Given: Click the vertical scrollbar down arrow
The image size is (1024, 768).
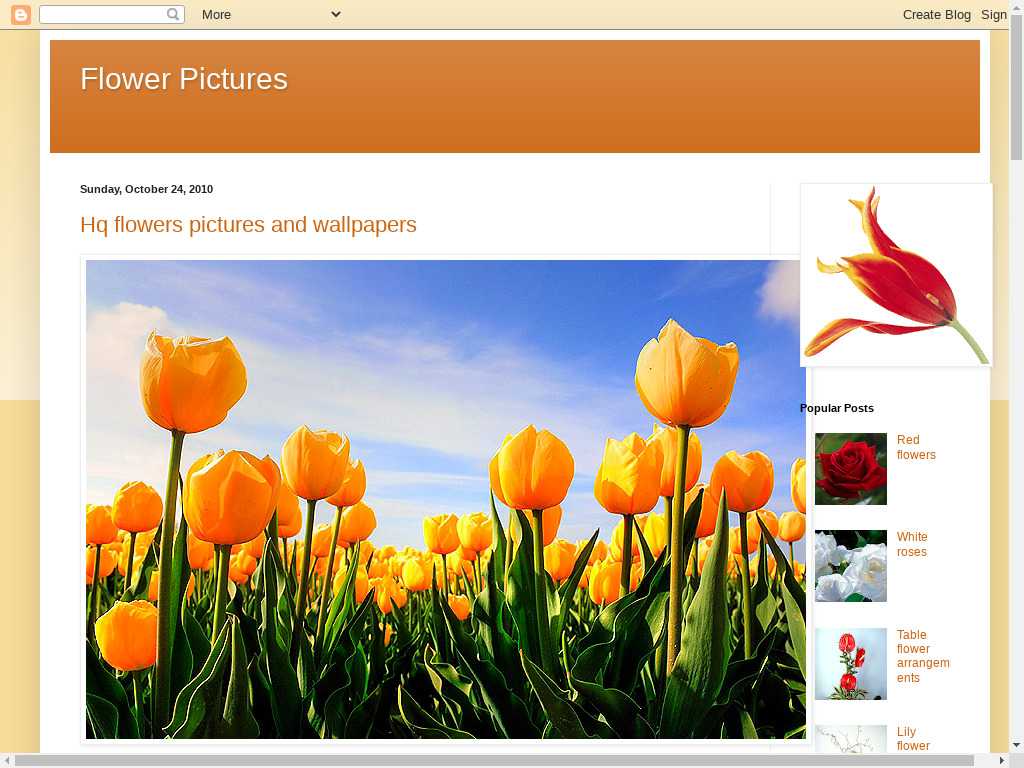Looking at the screenshot, I should coord(1016,744).
